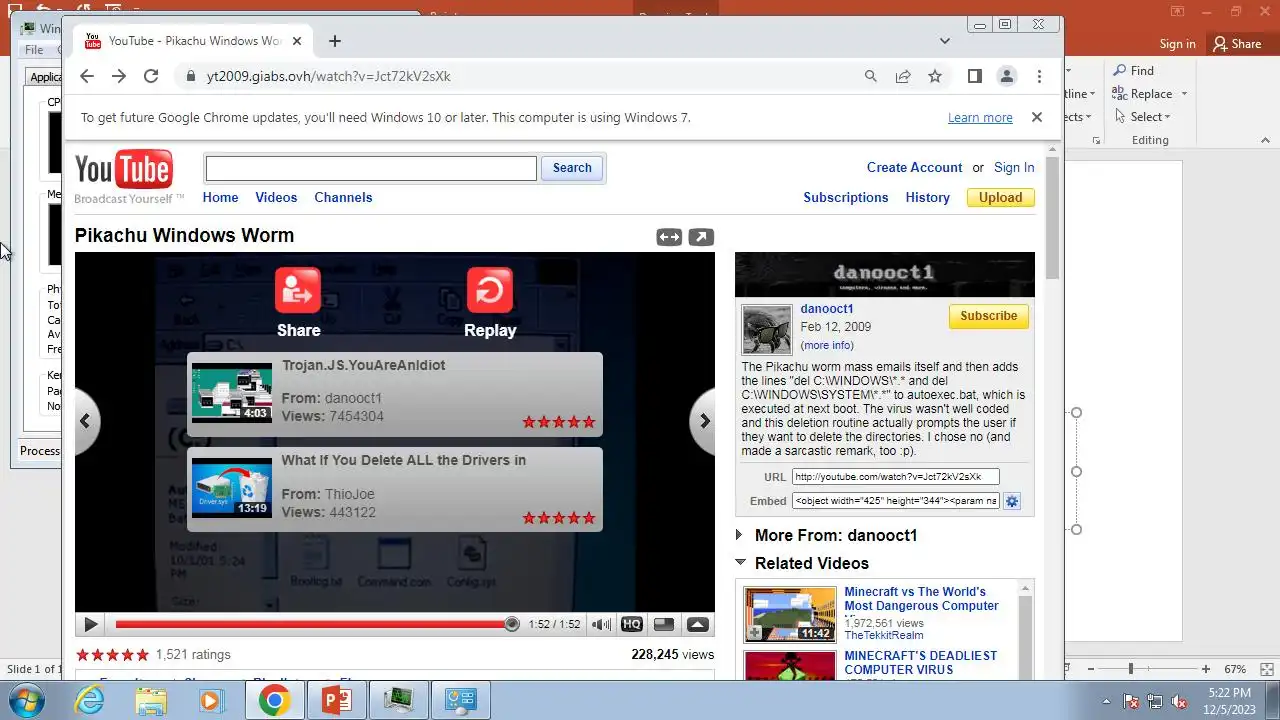Click the YouTube Search button
Viewport: 1280px width, 720px height.
point(572,168)
